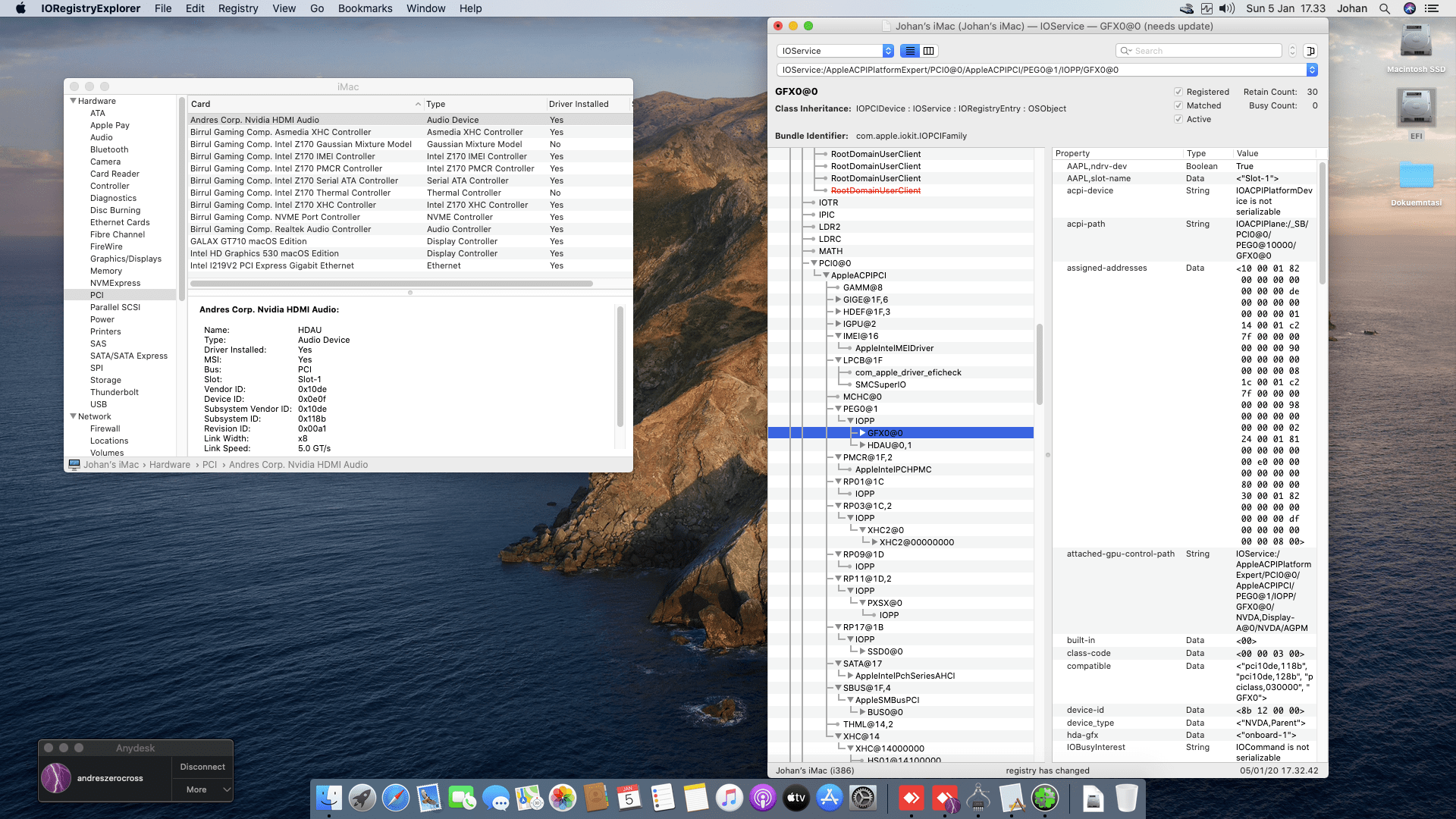
Task: Select Graphics/Displays in System Information sidebar
Action: (126, 259)
